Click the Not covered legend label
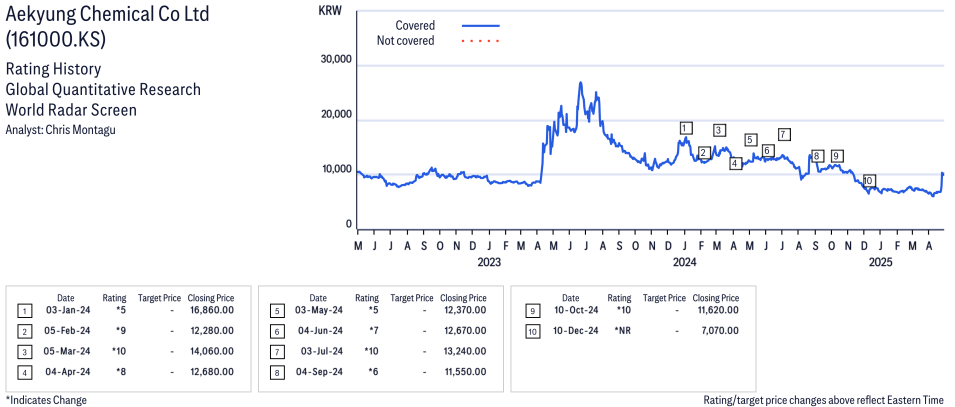The height and width of the screenshot is (407, 955). [406, 41]
